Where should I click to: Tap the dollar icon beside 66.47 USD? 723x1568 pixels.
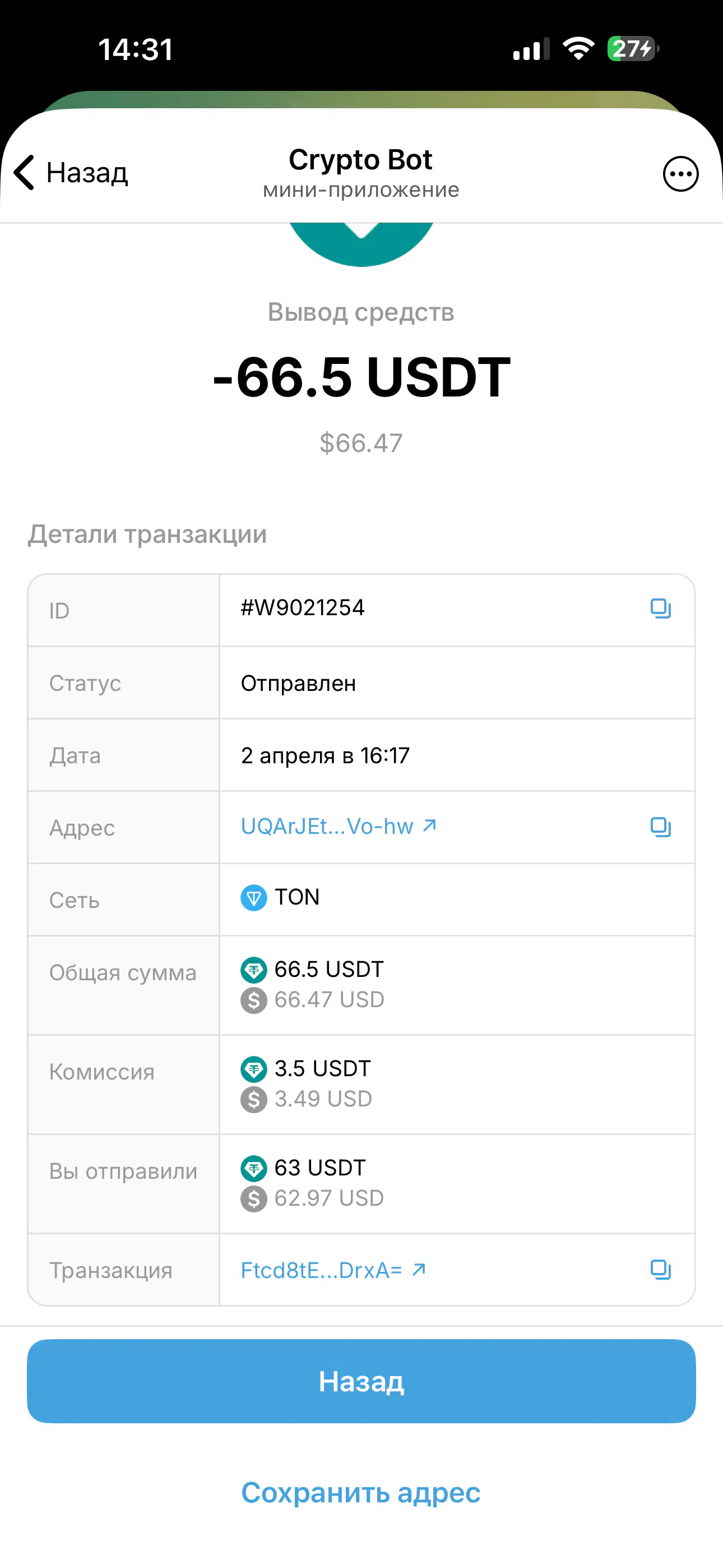254,1000
